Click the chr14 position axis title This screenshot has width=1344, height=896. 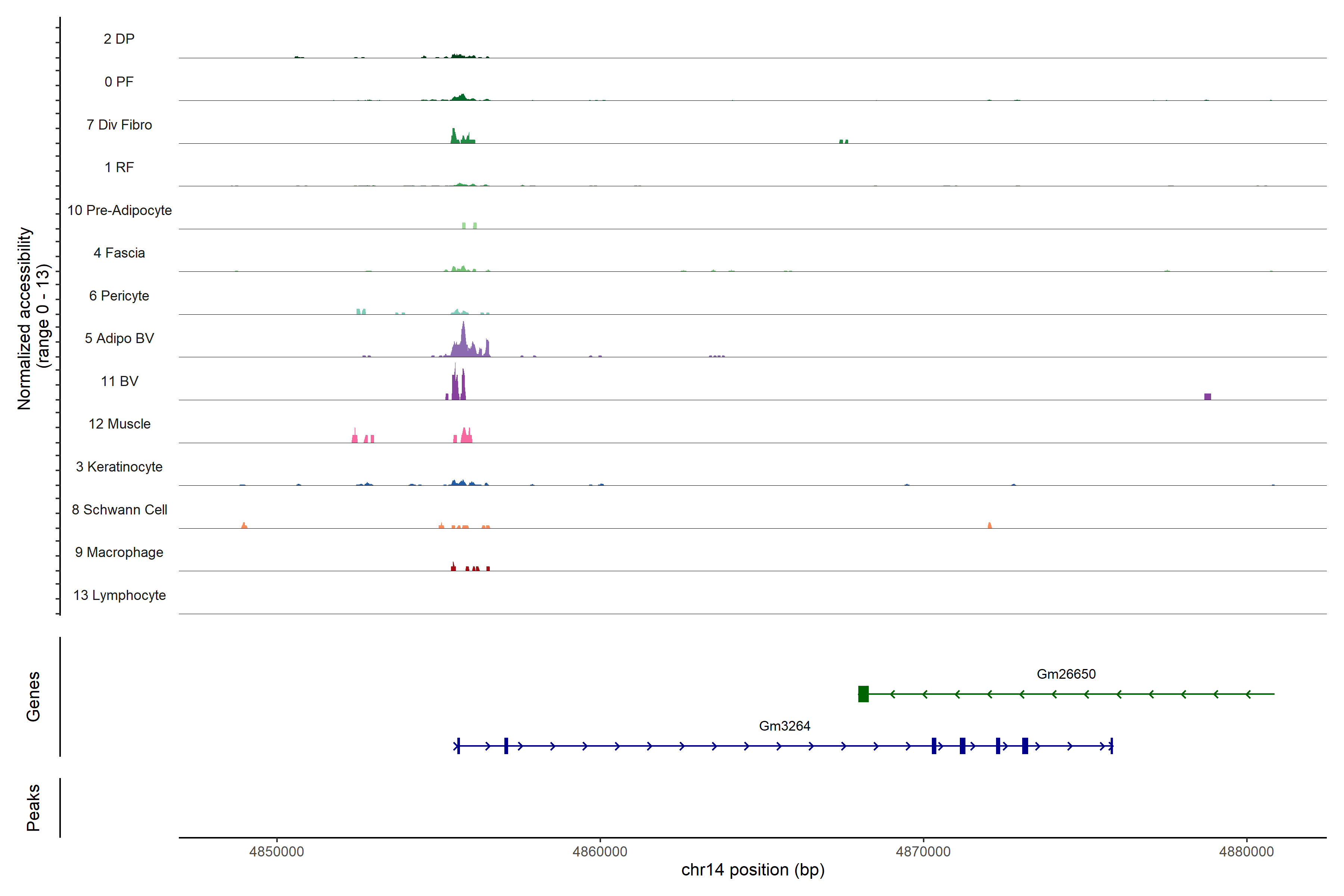click(x=753, y=870)
